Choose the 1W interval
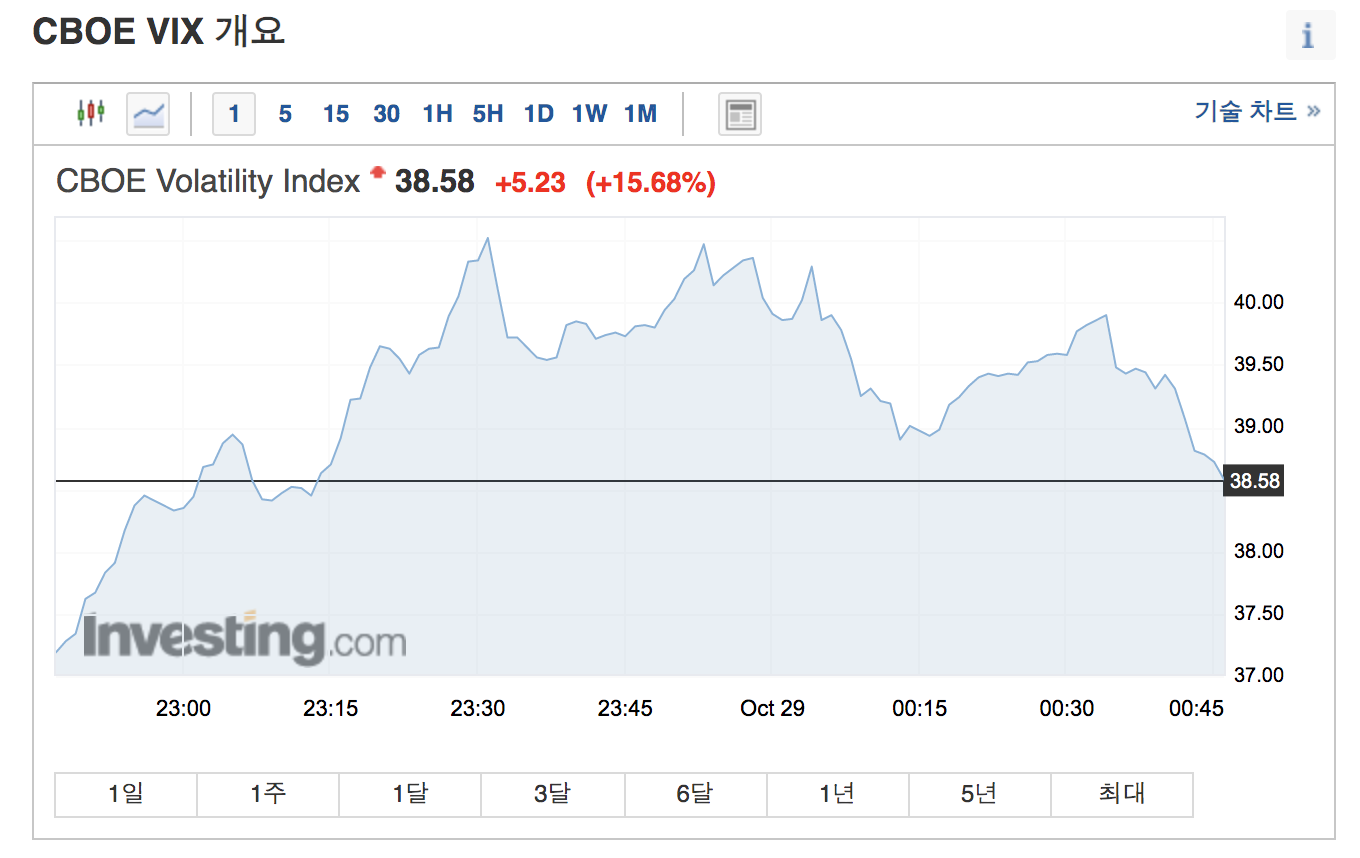 pos(589,114)
